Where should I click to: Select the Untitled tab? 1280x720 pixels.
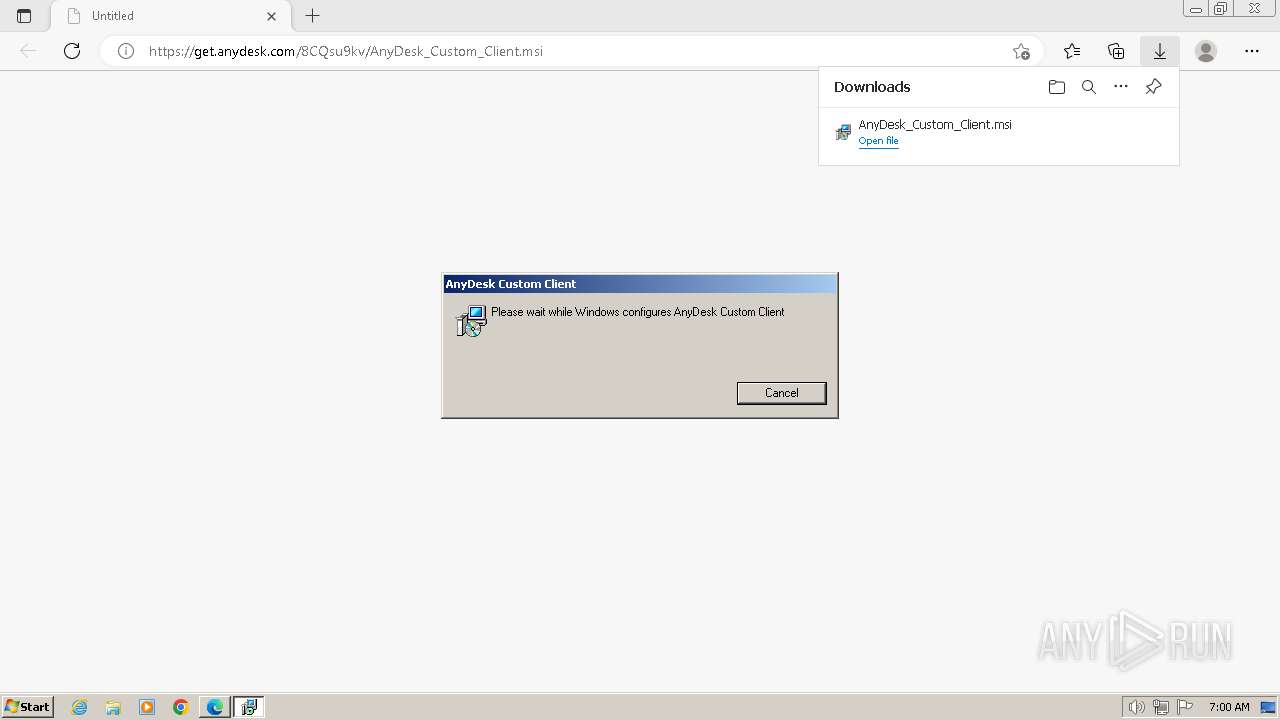pyautogui.click(x=170, y=16)
